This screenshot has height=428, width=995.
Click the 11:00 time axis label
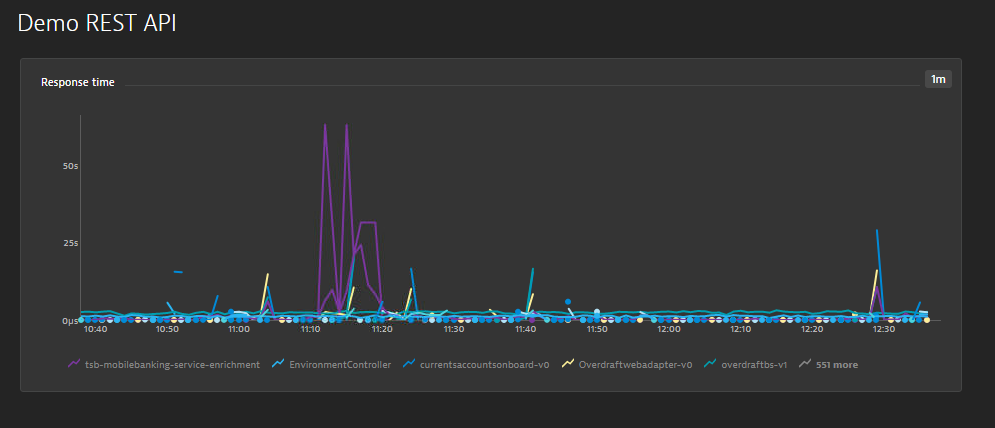point(239,329)
